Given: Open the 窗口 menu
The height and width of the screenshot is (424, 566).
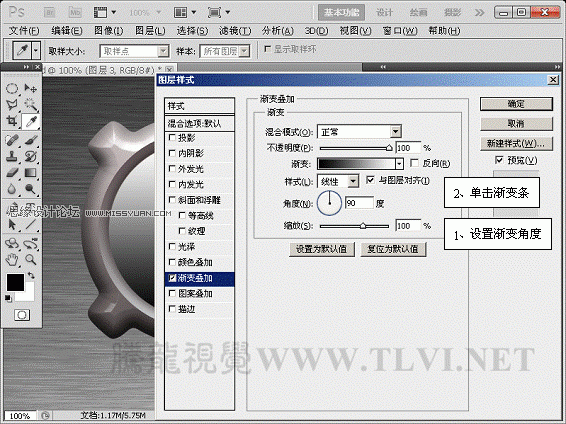Looking at the screenshot, I should point(400,31).
